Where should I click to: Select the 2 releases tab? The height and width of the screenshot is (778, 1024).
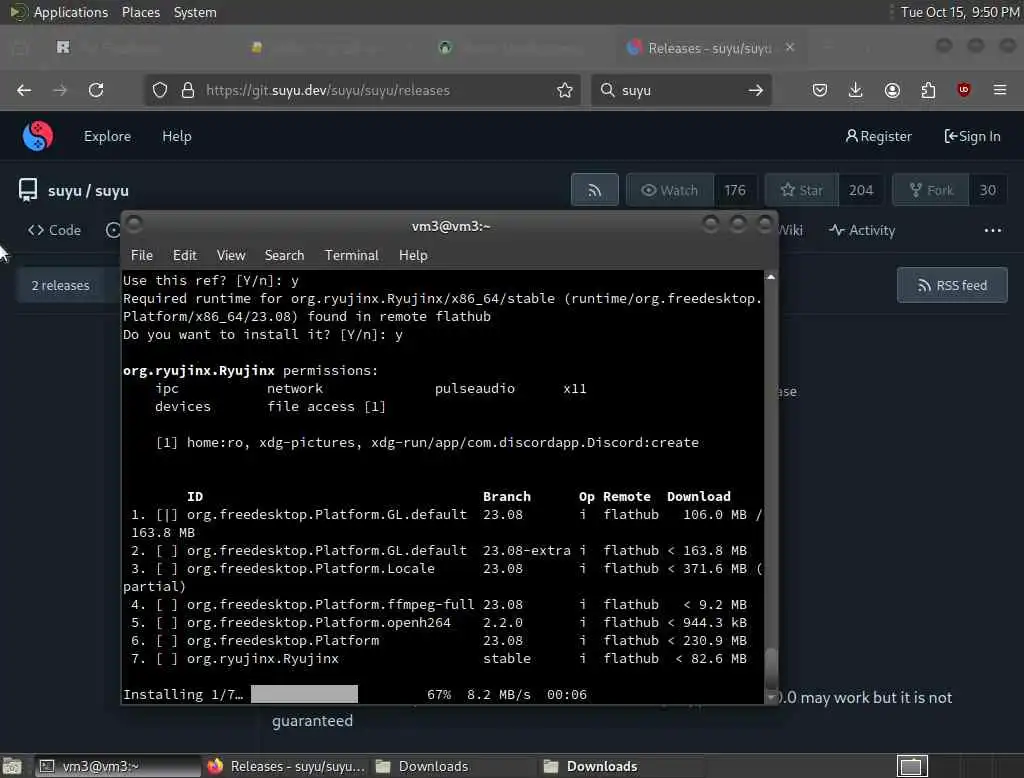click(x=61, y=285)
